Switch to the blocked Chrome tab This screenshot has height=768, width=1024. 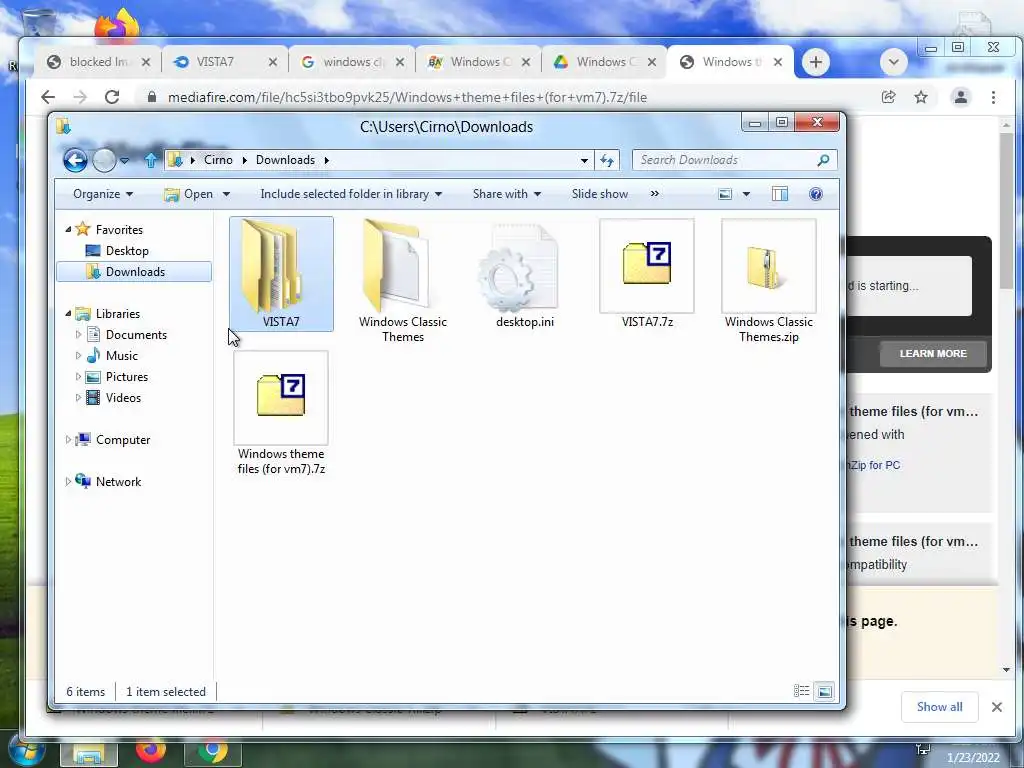coord(98,62)
